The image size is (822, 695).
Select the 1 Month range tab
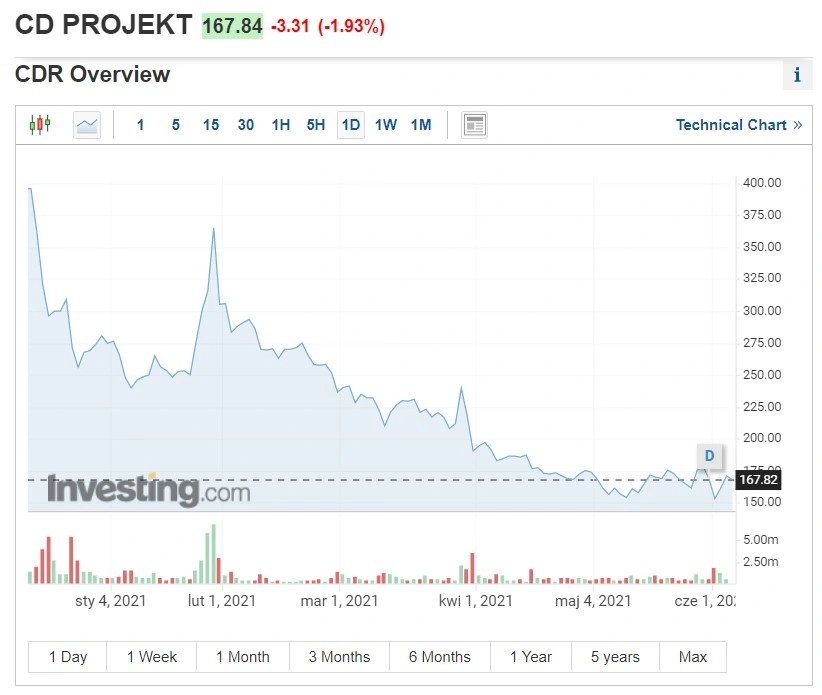pyautogui.click(x=243, y=657)
